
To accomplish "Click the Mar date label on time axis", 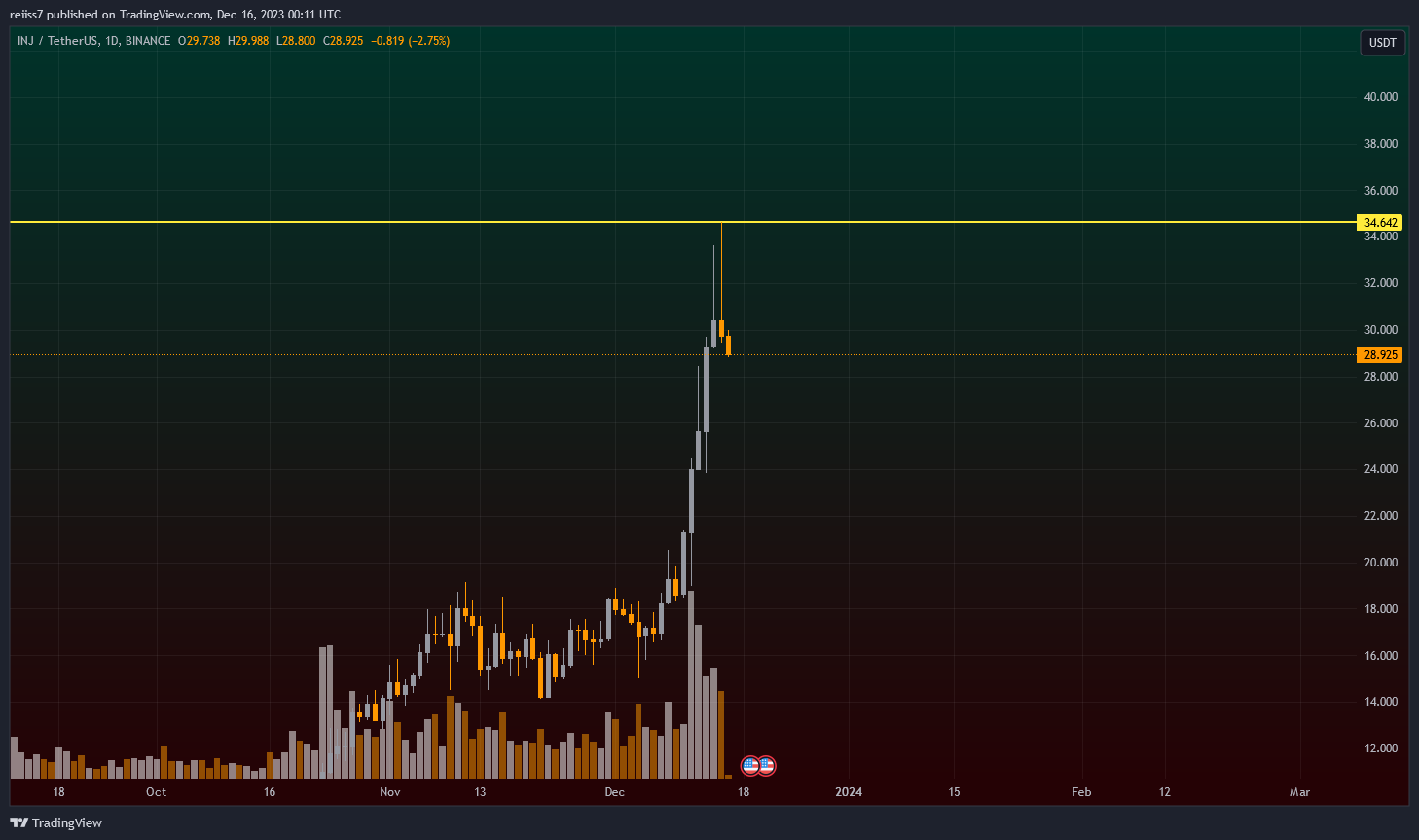I will [x=1299, y=792].
